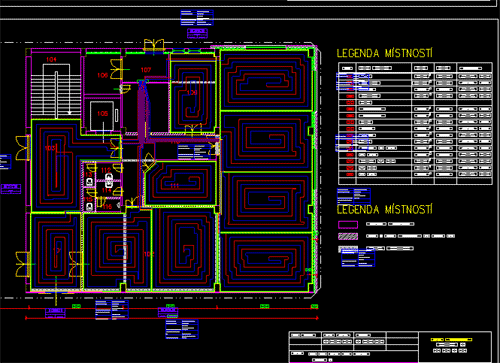Click room label 106

point(102,75)
